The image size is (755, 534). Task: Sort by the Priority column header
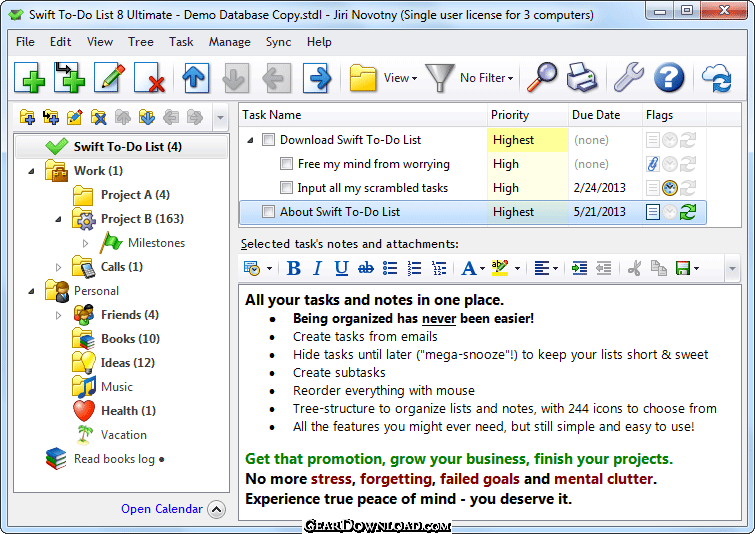tap(527, 115)
